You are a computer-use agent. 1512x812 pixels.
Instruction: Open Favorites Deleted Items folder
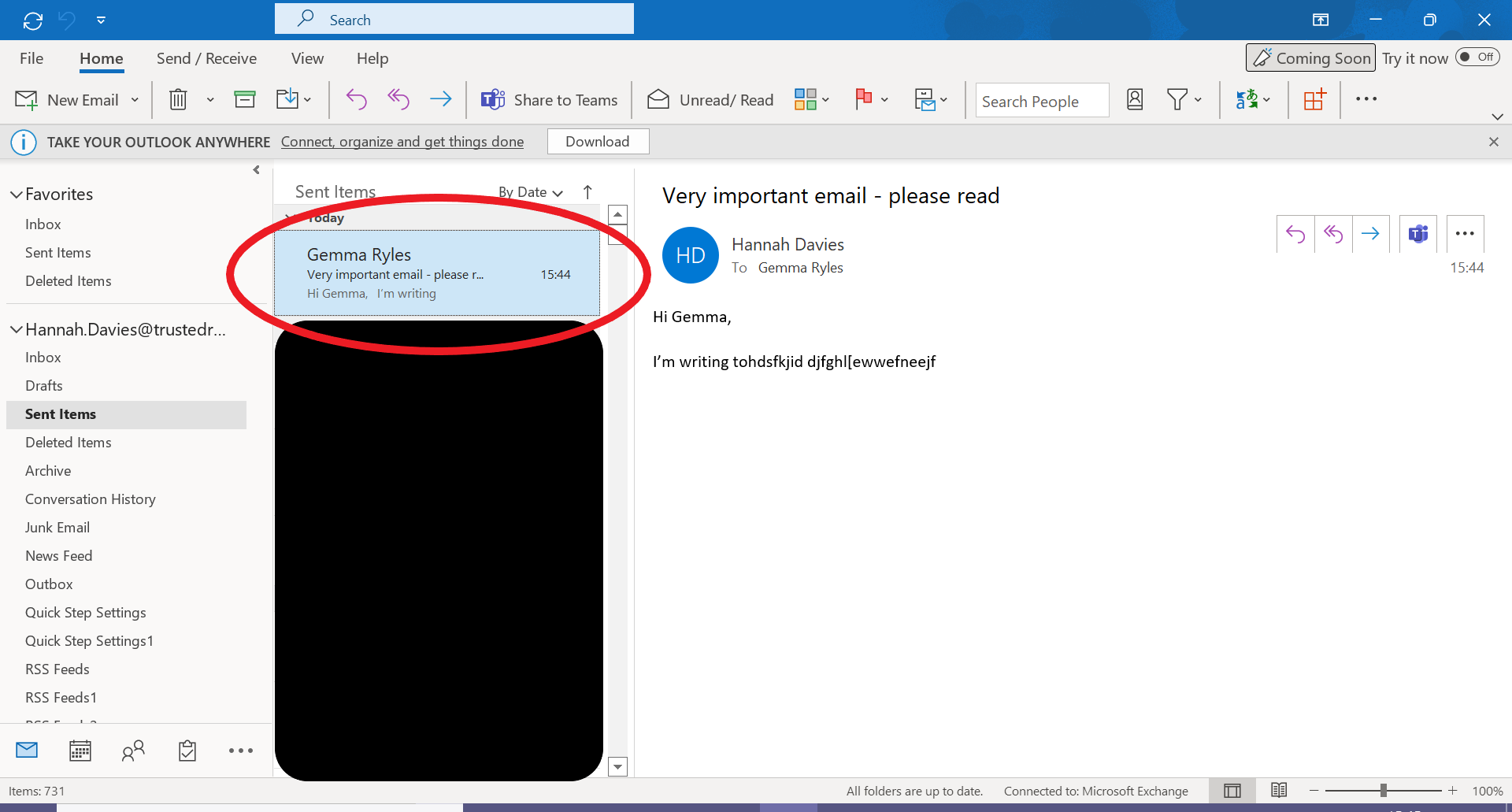click(x=69, y=281)
